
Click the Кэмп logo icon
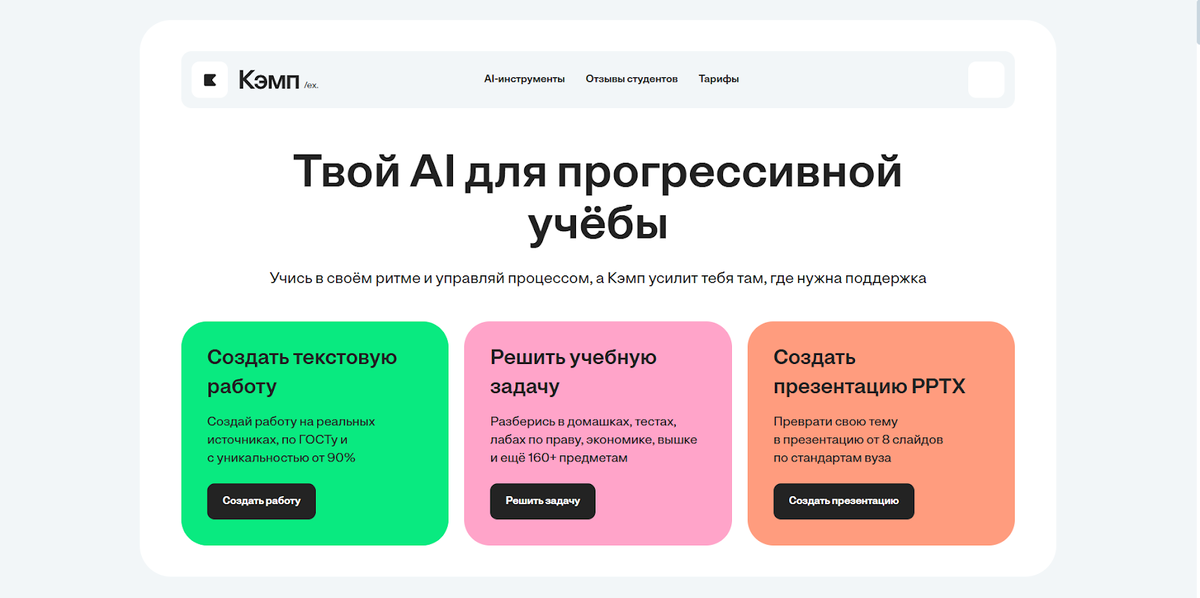coord(210,80)
